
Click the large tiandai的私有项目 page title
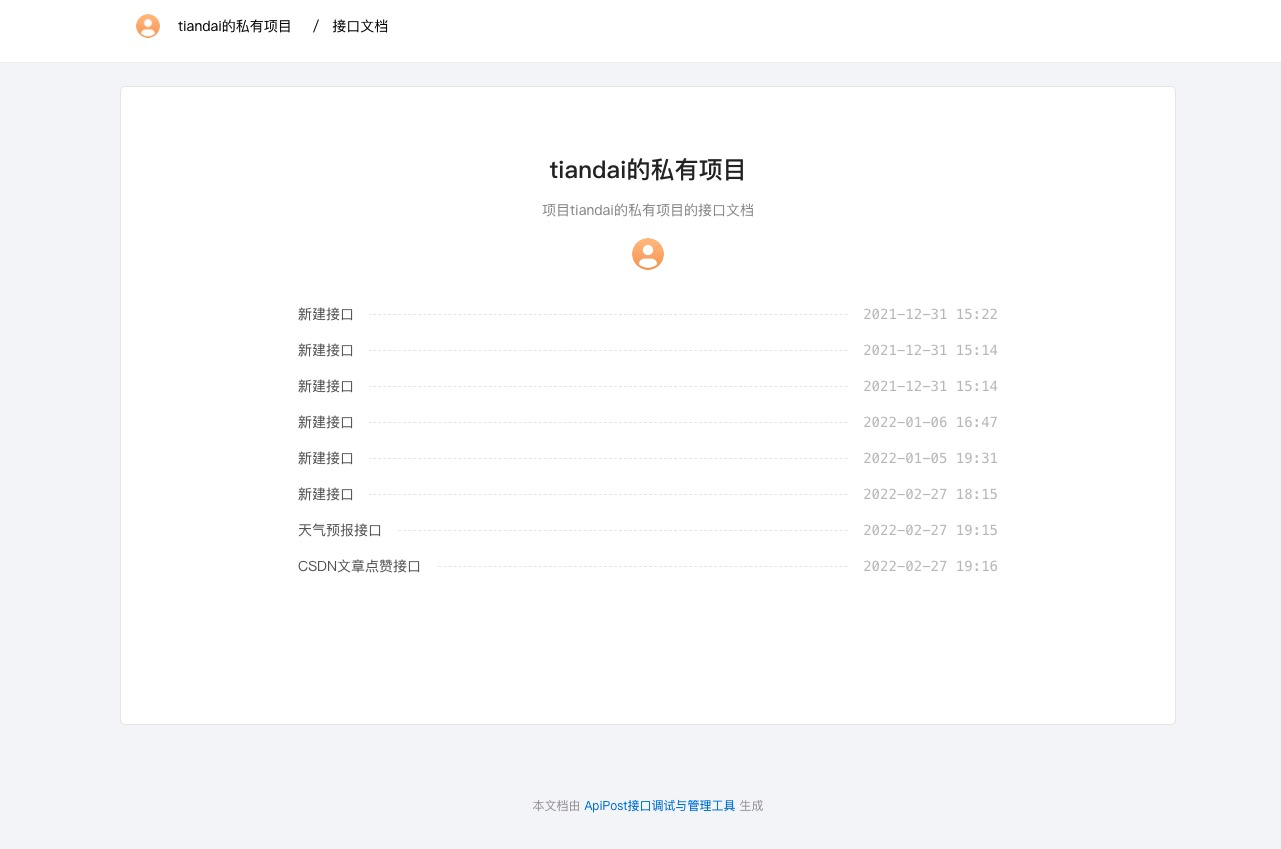pos(648,170)
